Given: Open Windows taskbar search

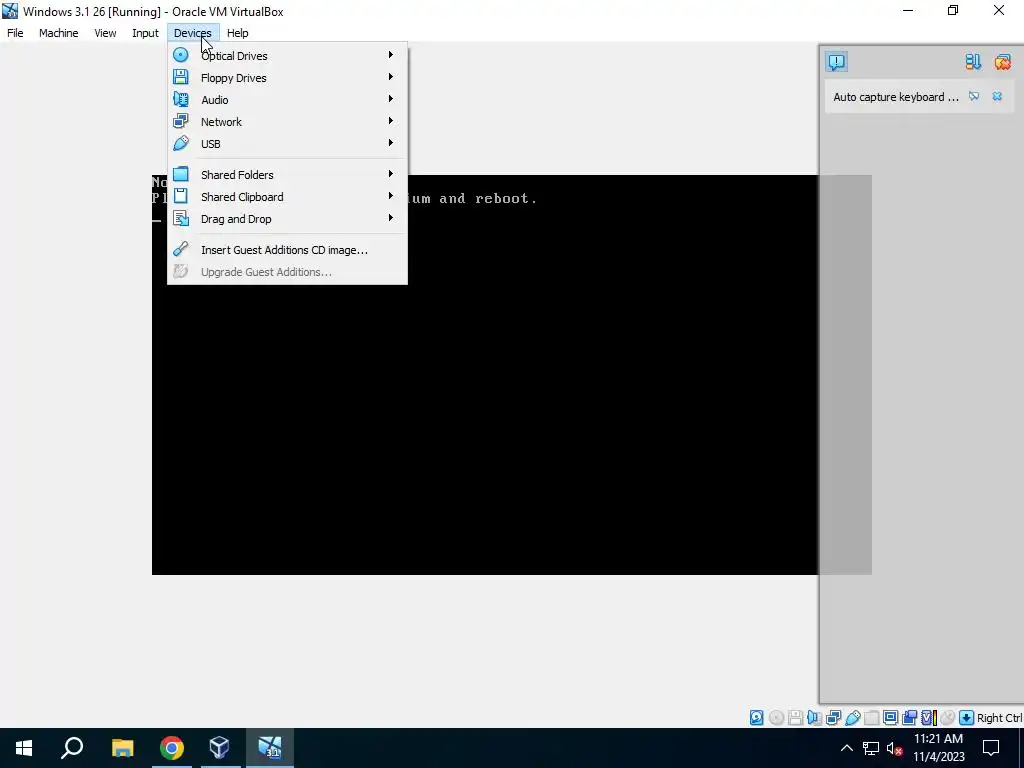Looking at the screenshot, I should coord(72,748).
